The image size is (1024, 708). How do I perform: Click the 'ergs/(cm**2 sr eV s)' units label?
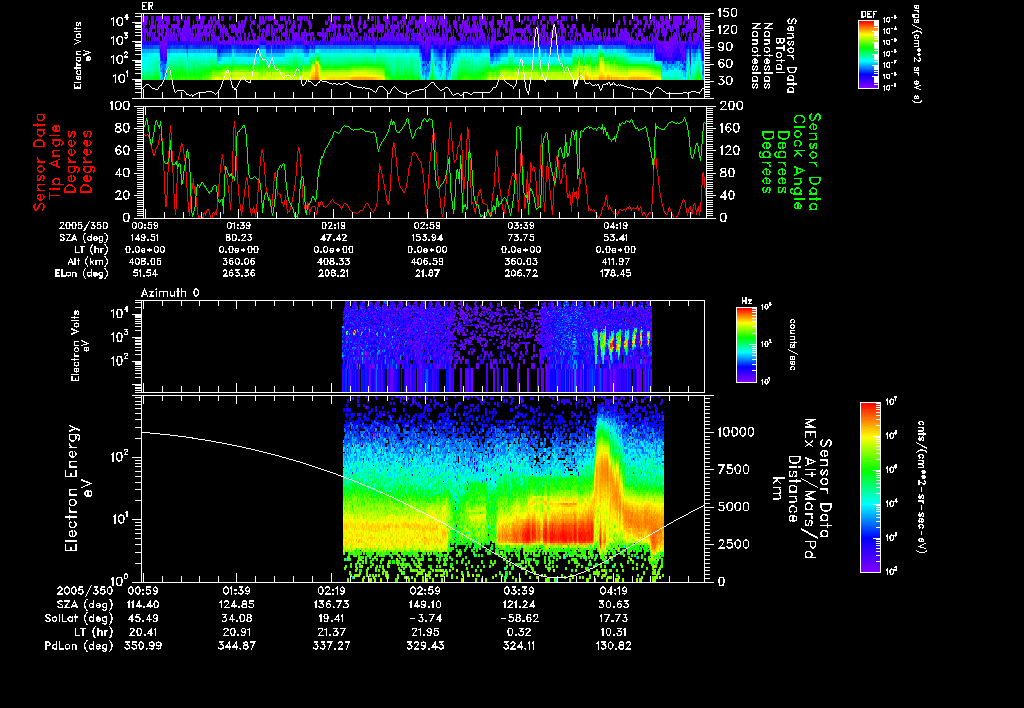coord(916,54)
